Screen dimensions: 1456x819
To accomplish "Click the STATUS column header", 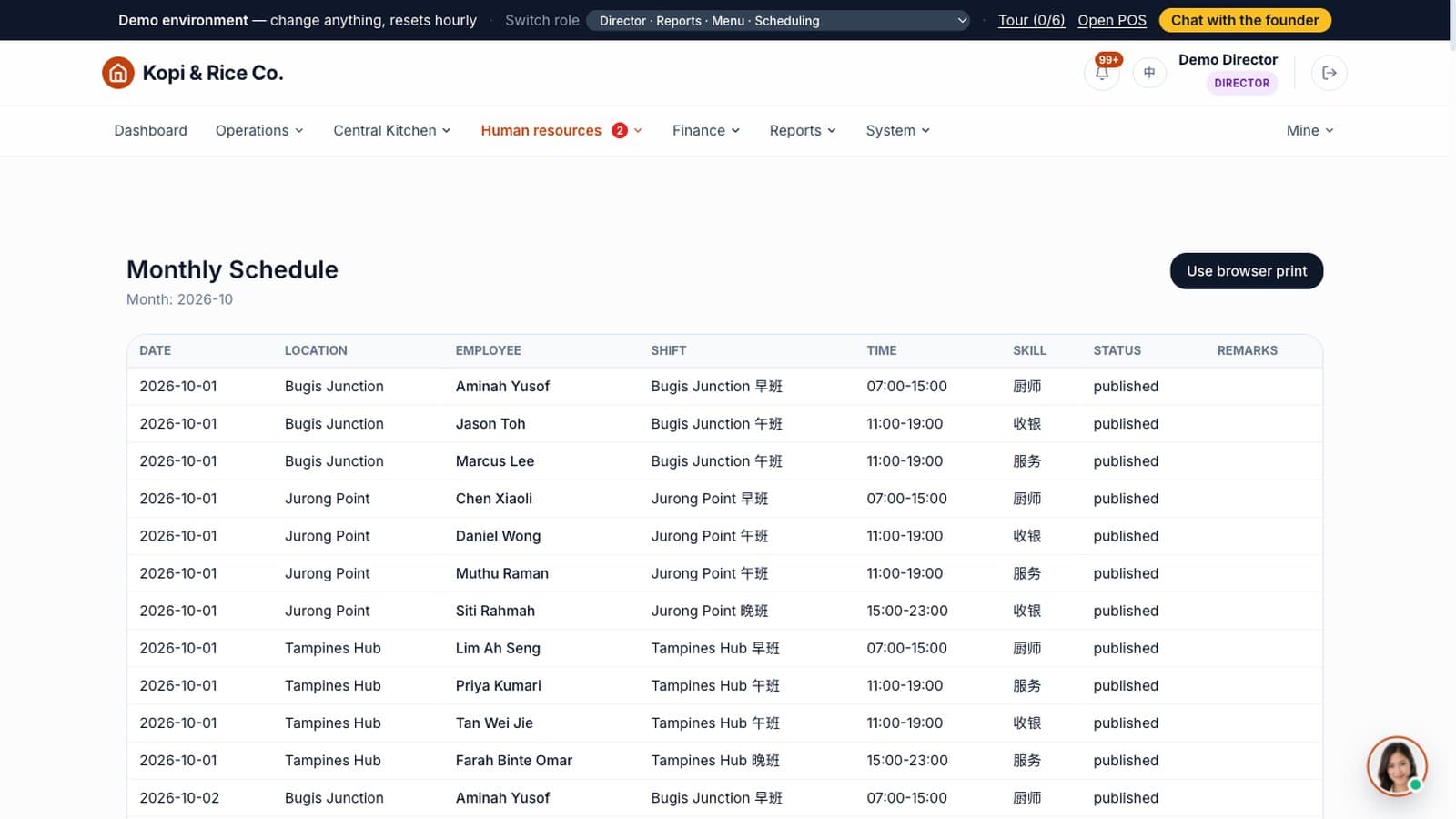I will [x=1117, y=350].
